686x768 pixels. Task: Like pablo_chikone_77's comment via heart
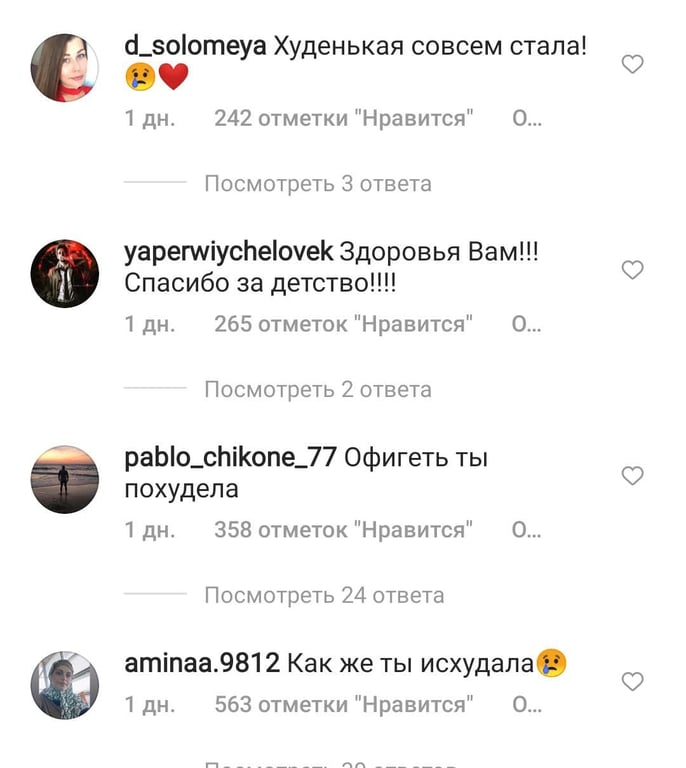pos(632,476)
